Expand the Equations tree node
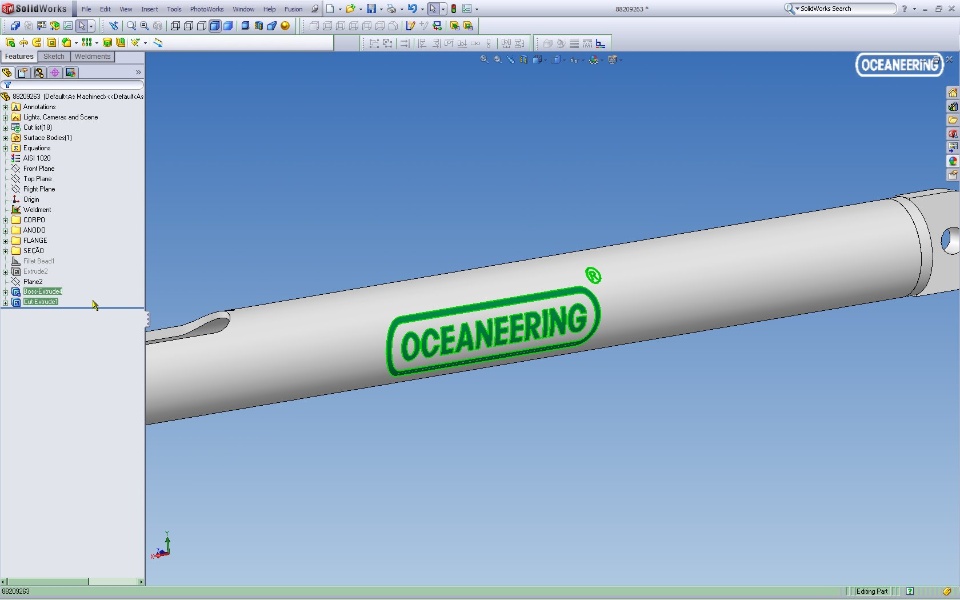Screen dimensions: 960x600 pos(6,148)
